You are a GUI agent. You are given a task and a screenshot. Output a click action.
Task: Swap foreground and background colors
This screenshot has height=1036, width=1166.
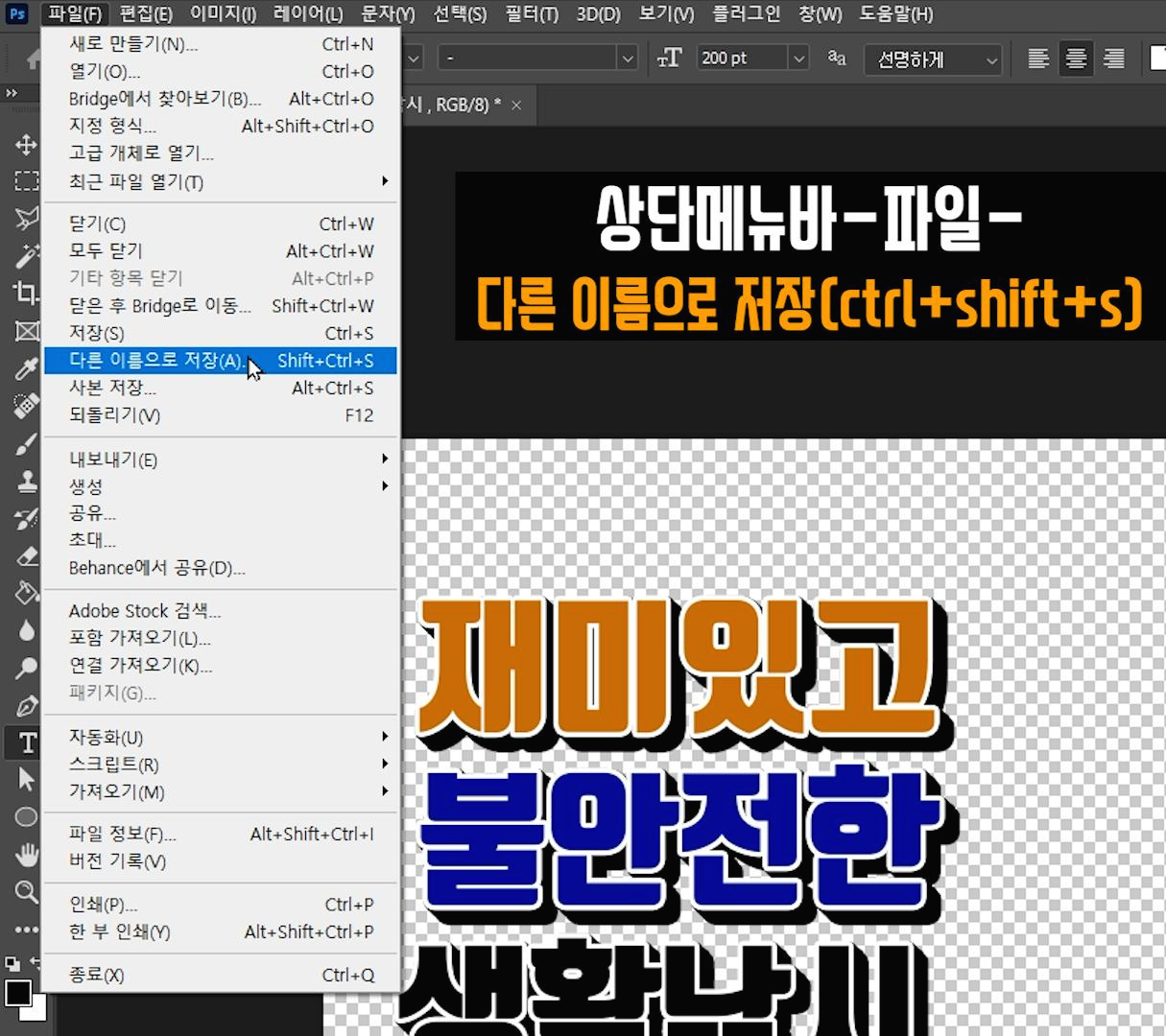click(36, 962)
